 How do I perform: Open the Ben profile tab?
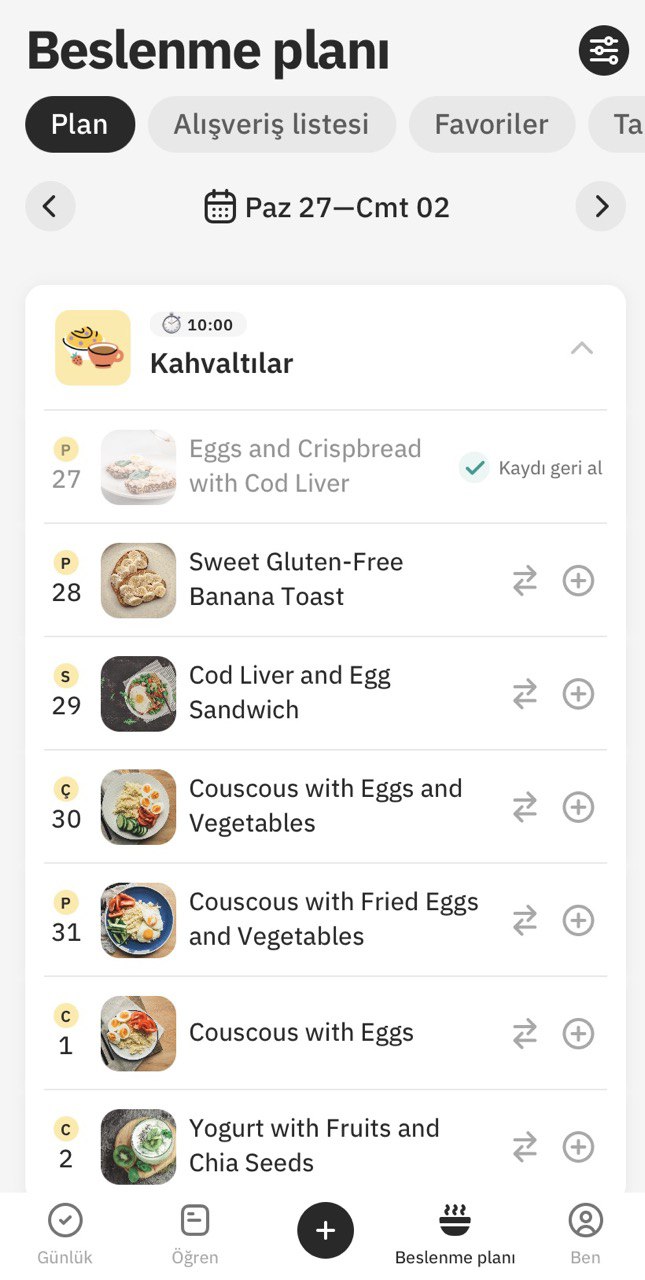click(x=585, y=1235)
